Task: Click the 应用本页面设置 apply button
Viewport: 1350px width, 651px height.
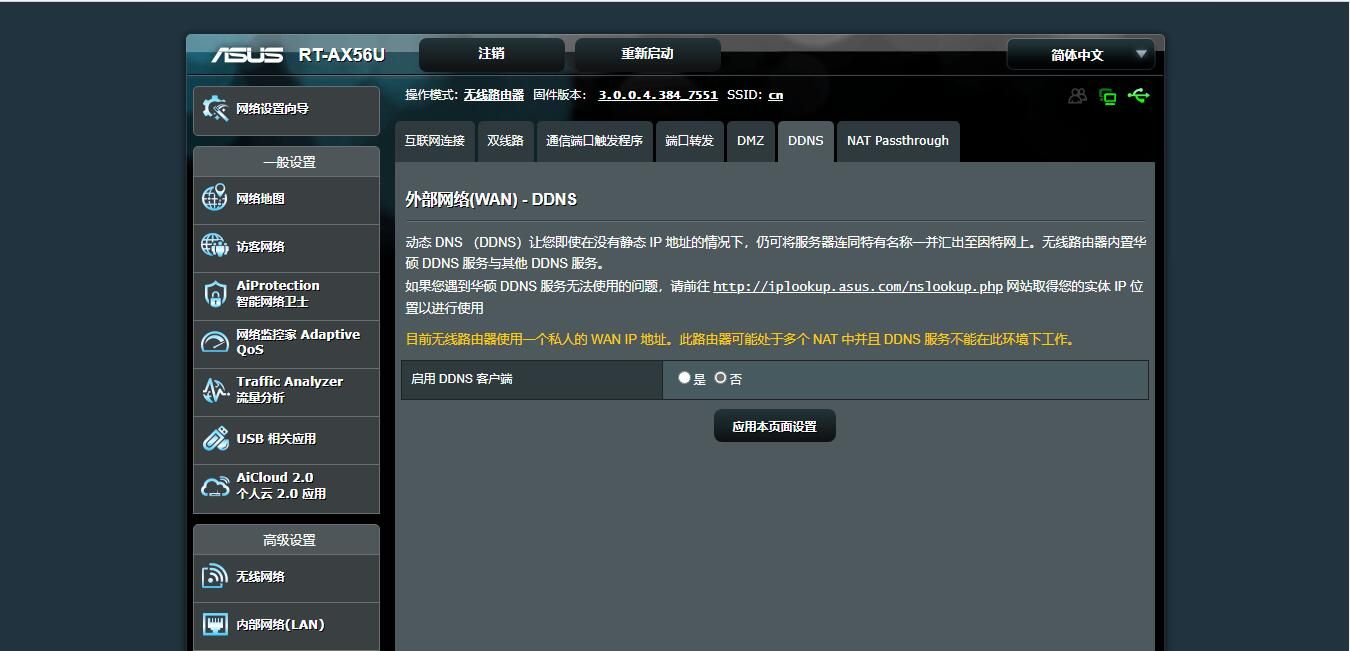Action: [775, 426]
